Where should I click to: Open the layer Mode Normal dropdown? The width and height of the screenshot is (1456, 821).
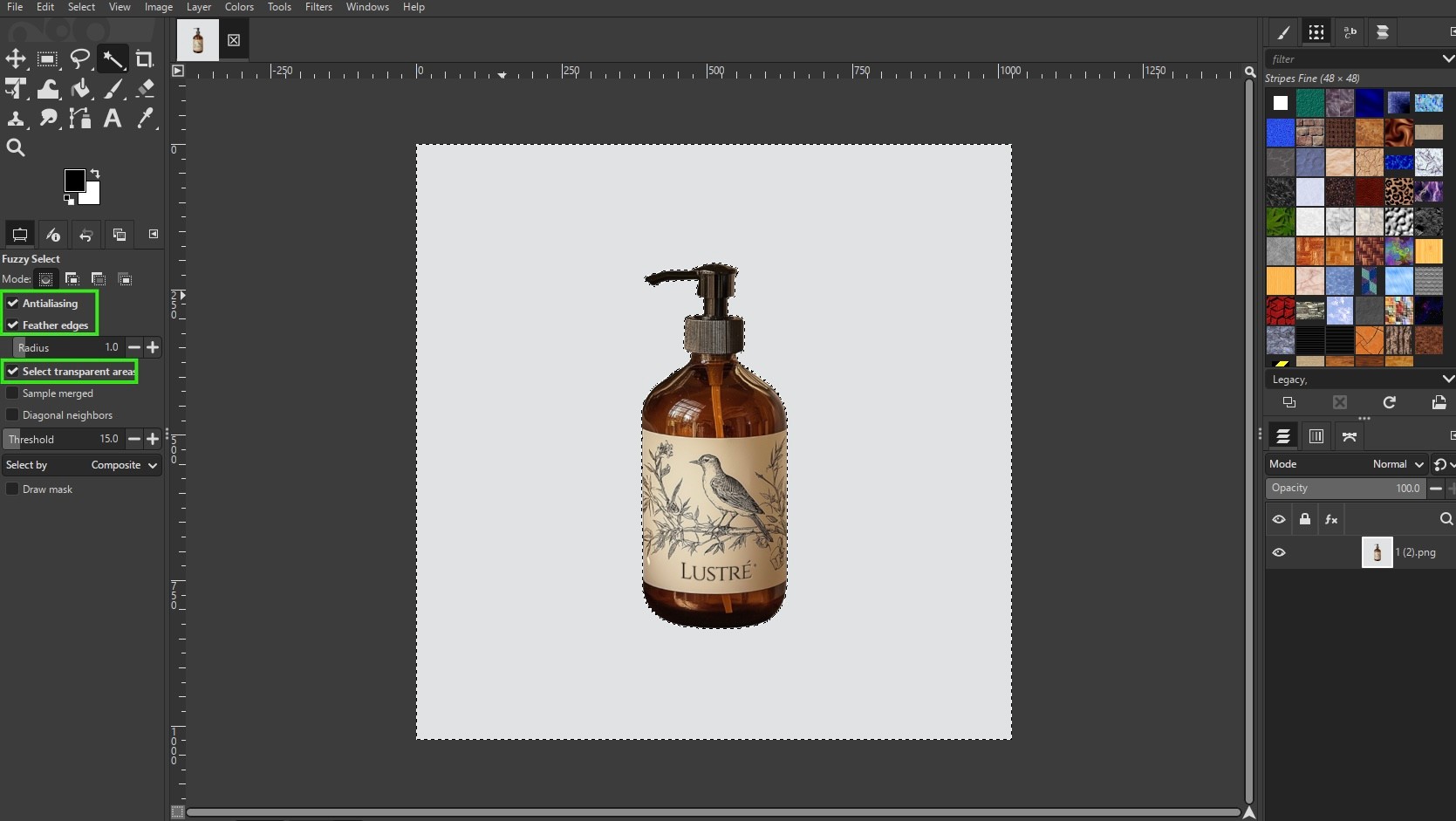(x=1347, y=464)
